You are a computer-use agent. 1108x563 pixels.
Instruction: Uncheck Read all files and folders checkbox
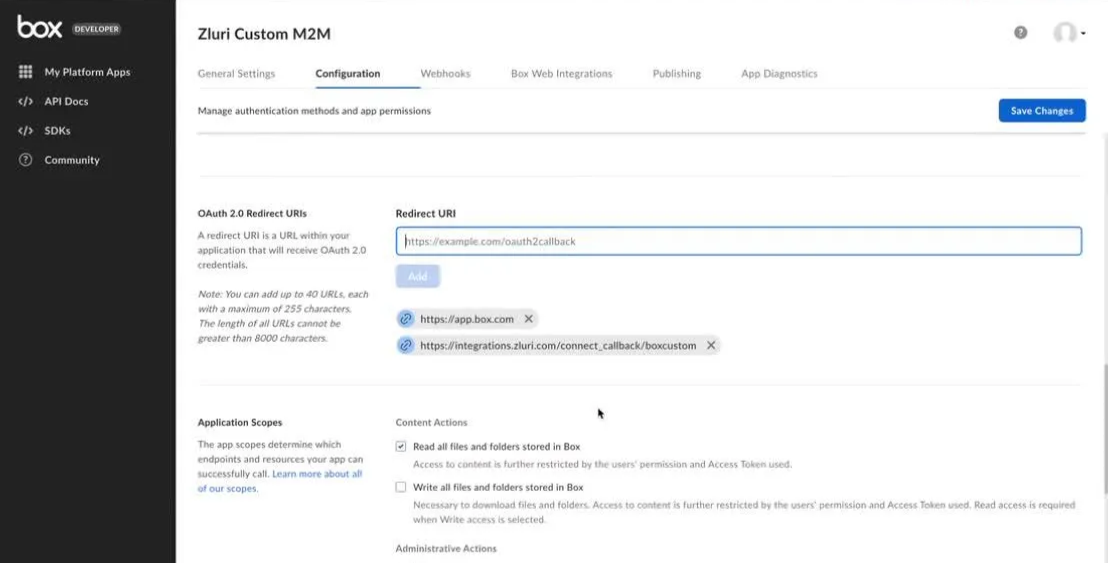401,446
